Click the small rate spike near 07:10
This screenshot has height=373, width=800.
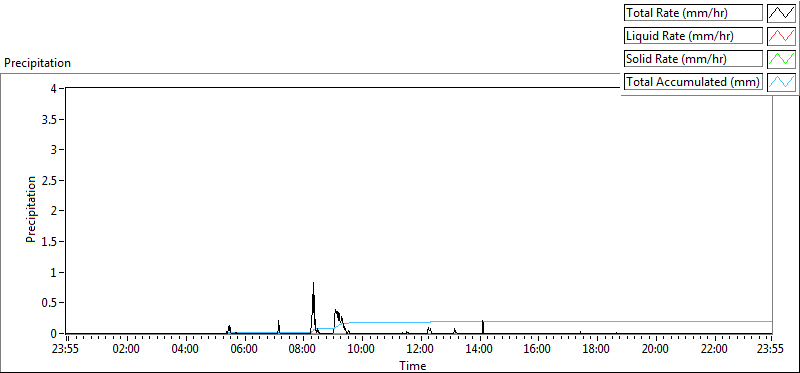click(279, 327)
